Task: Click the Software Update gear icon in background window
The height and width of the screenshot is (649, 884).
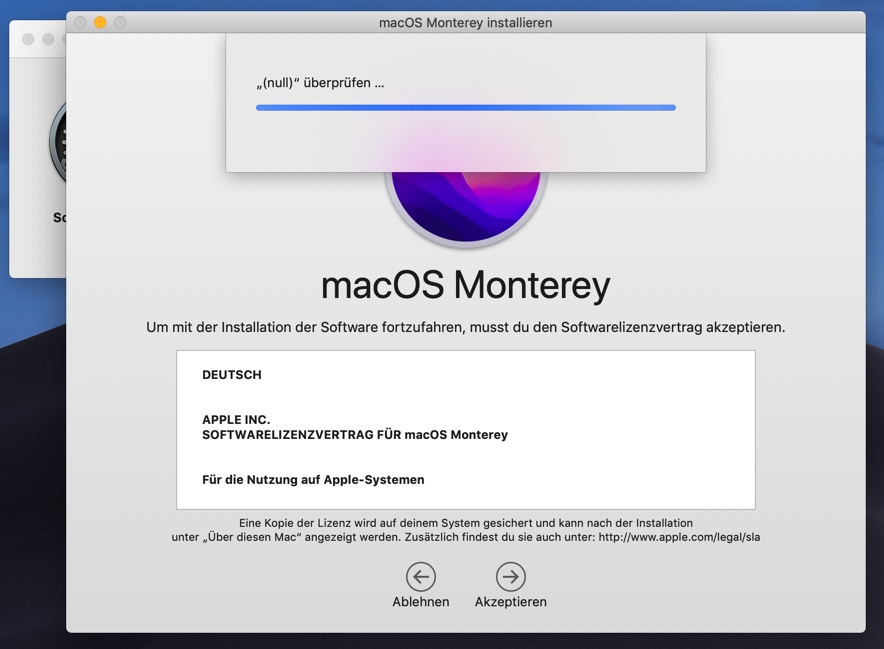Action: click(58, 143)
